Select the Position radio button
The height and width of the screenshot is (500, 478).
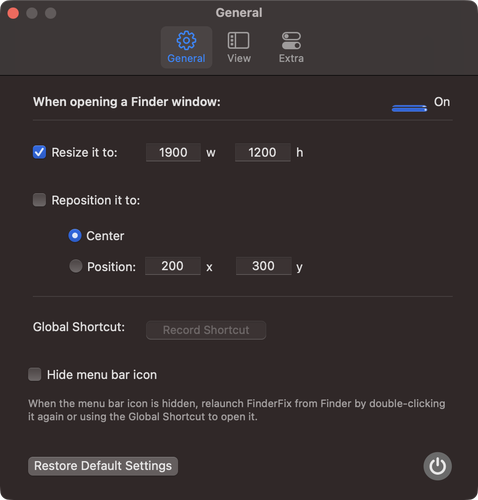coord(76,266)
